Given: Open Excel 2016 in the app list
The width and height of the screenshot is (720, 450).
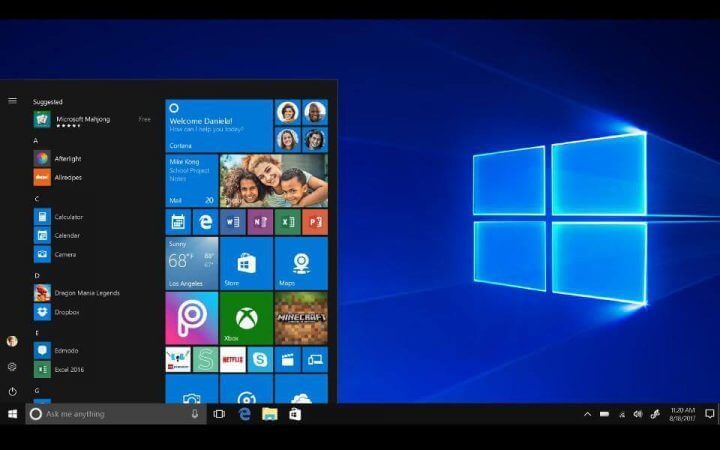Looking at the screenshot, I should point(69,369).
